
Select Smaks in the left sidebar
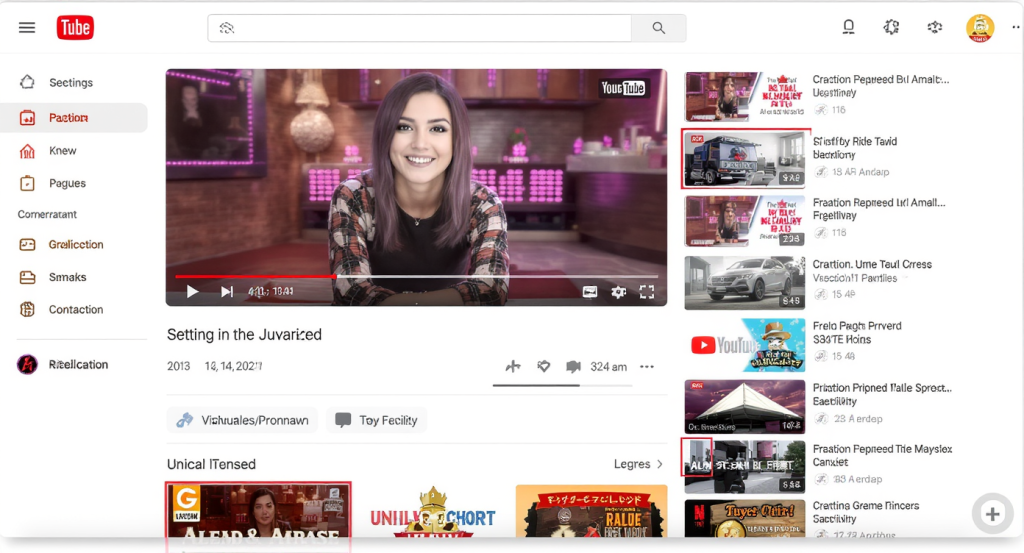click(x=67, y=277)
